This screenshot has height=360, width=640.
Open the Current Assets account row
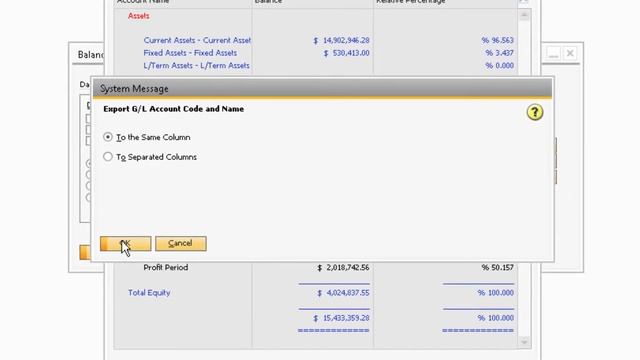pyautogui.click(x=197, y=40)
